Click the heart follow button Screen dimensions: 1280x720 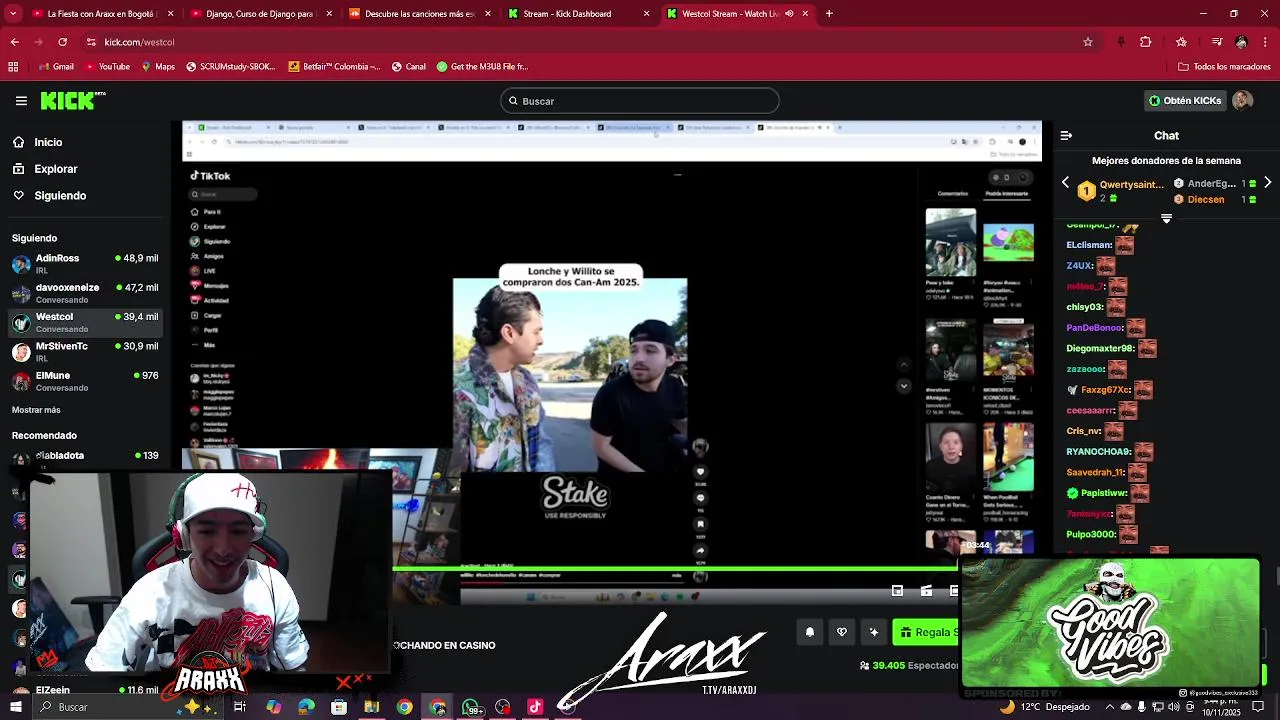click(842, 632)
